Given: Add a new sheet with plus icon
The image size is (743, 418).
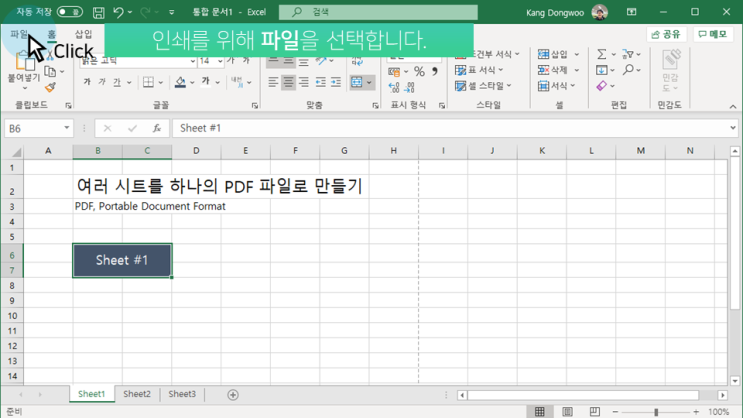Looking at the screenshot, I should point(233,395).
